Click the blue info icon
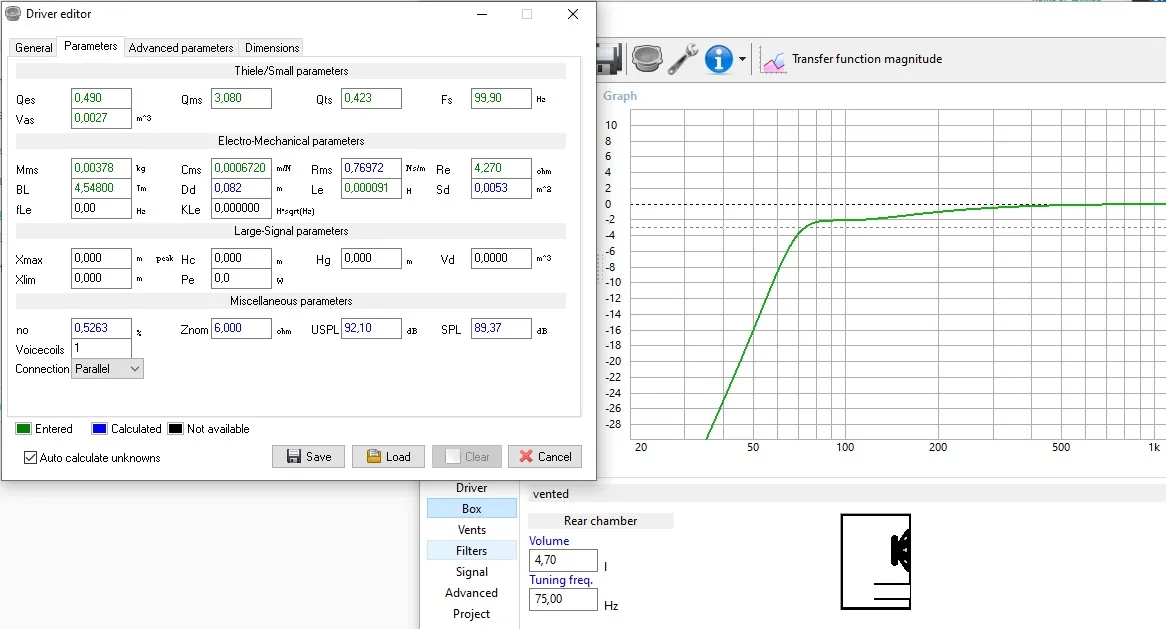Screen dimensions: 1167x629 pyautogui.click(x=718, y=59)
